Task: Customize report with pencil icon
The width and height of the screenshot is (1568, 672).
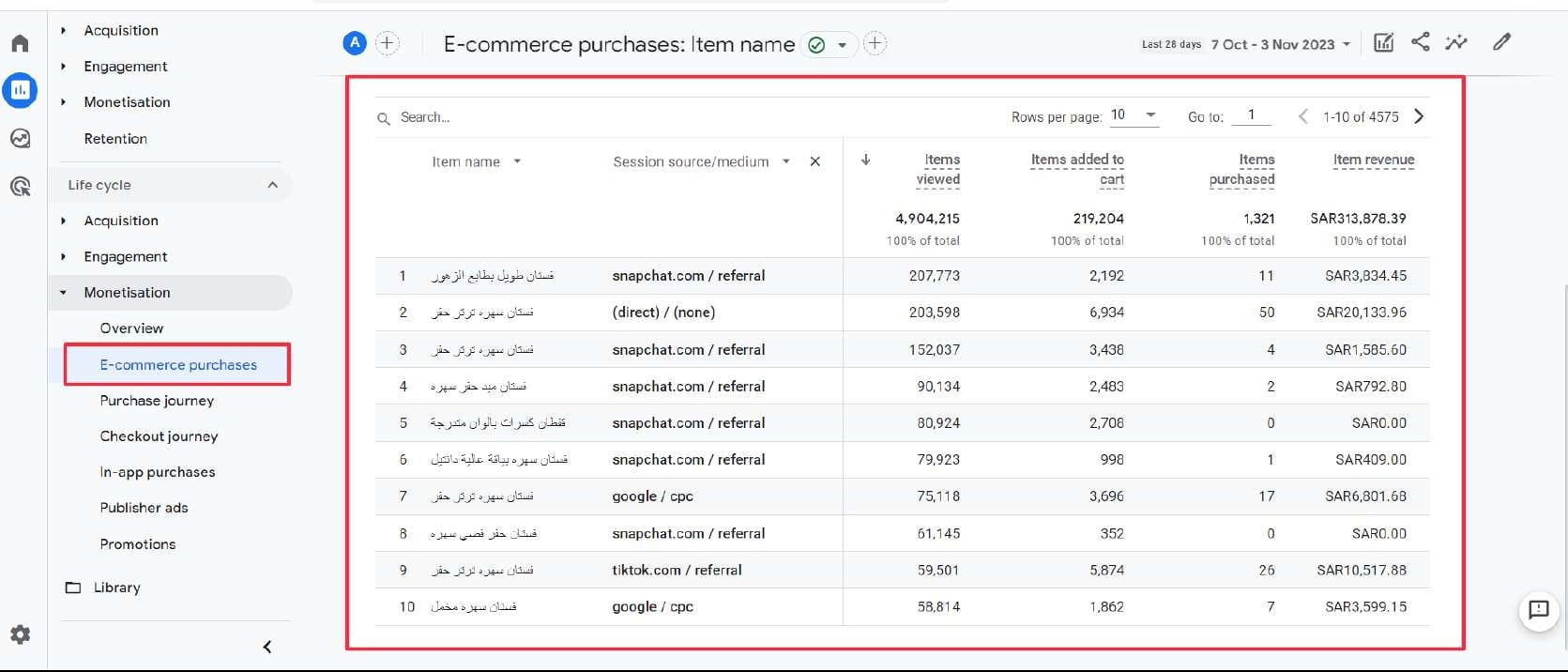Action: tap(1502, 42)
